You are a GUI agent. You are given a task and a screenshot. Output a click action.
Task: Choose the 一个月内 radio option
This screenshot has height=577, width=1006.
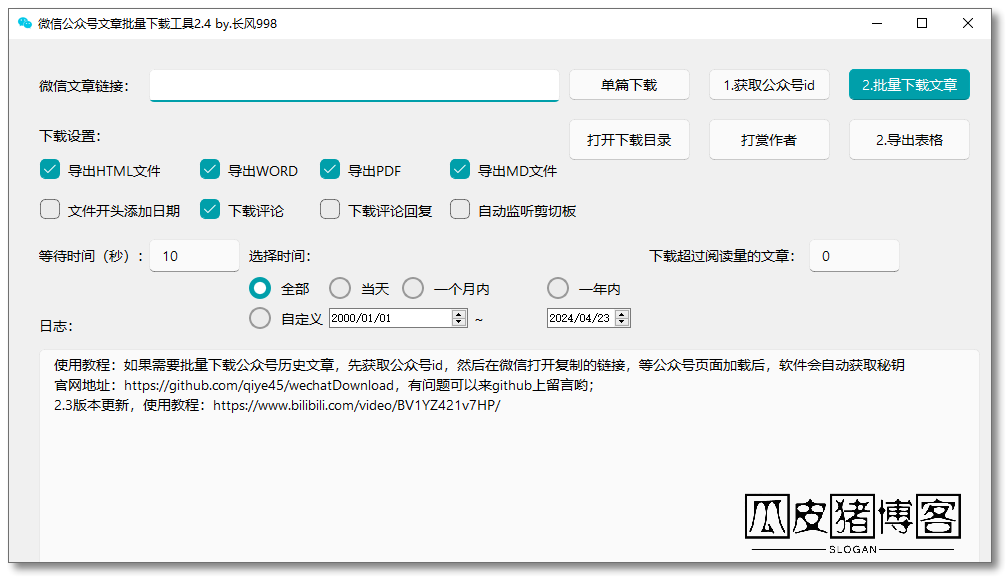(x=413, y=288)
